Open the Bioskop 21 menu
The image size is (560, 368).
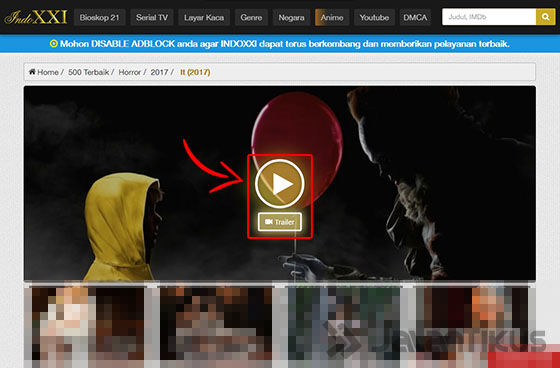point(100,17)
